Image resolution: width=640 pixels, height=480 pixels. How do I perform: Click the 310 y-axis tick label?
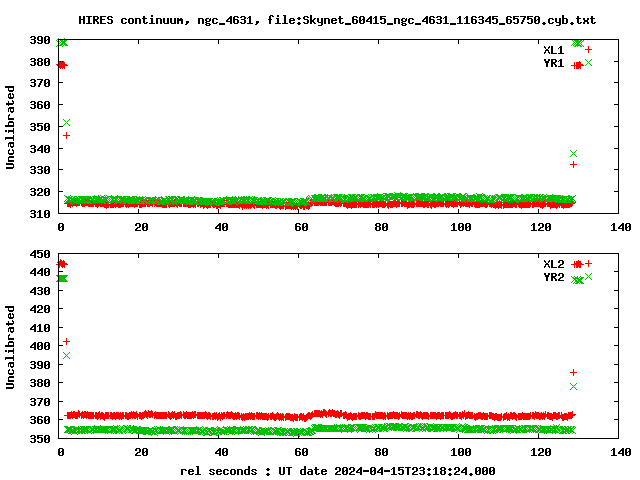[40, 213]
